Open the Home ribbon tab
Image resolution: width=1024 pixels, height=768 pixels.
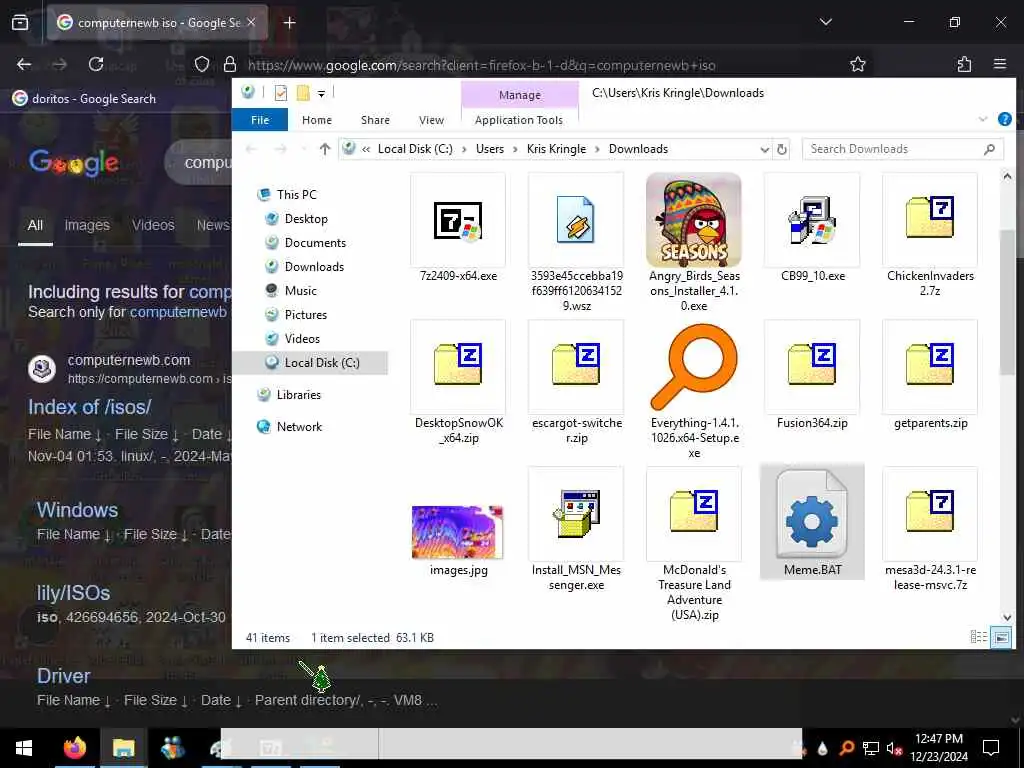coord(317,120)
